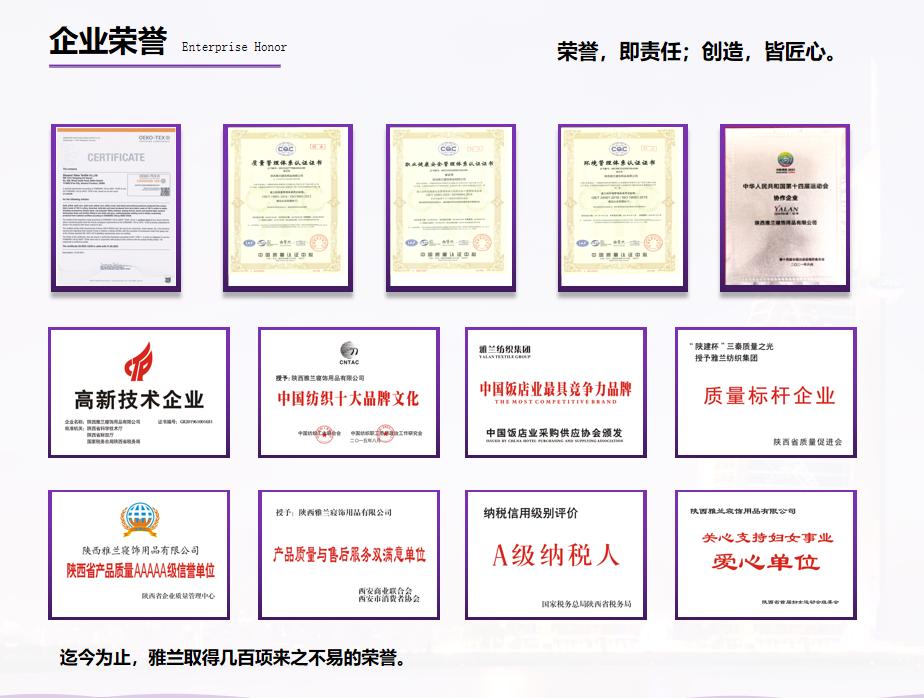Select the 中国饭店业最具竞争力品牌 plaque card
The height and width of the screenshot is (698, 924).
556,393
